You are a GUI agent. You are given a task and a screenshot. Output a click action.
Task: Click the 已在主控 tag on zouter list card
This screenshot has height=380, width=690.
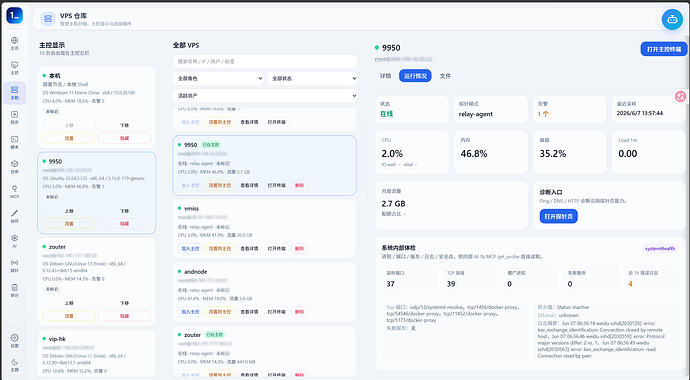tap(215, 335)
